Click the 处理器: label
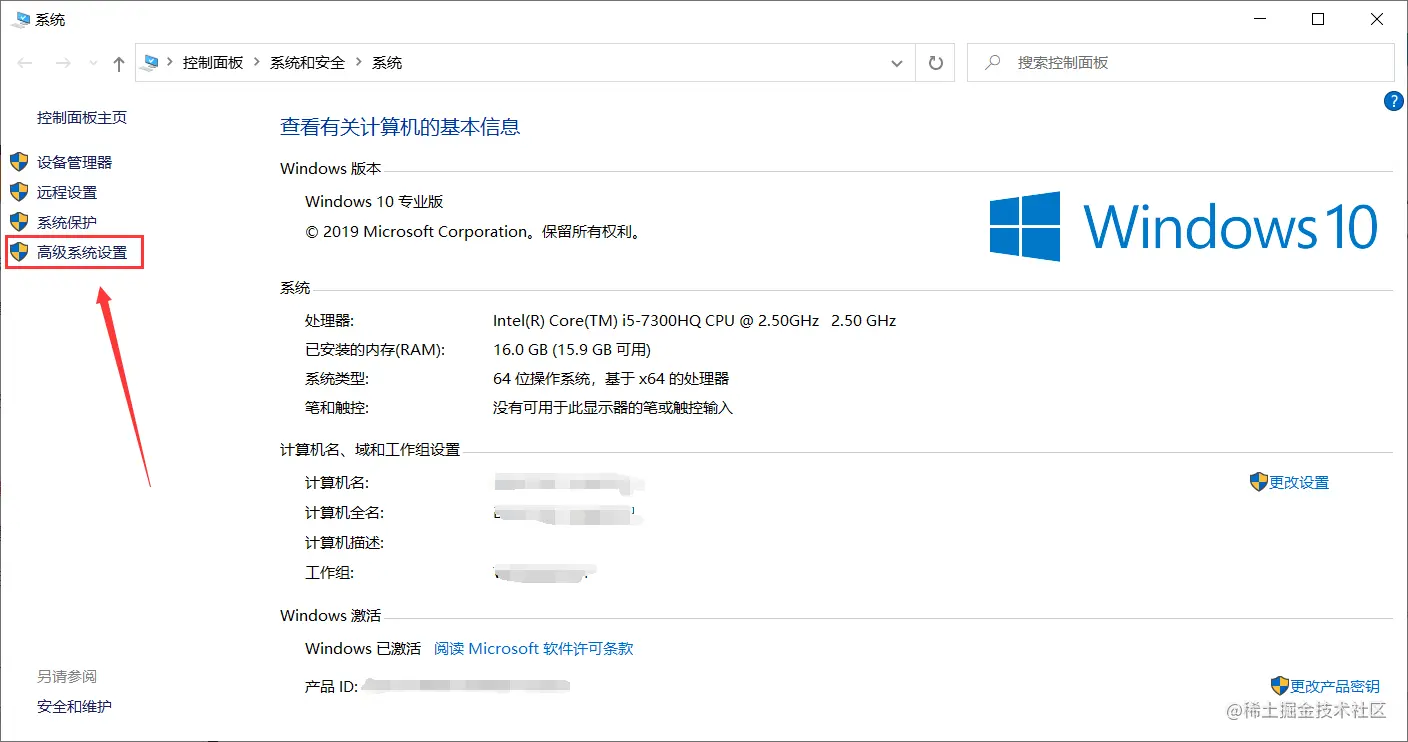The width and height of the screenshot is (1408, 742). point(330,321)
